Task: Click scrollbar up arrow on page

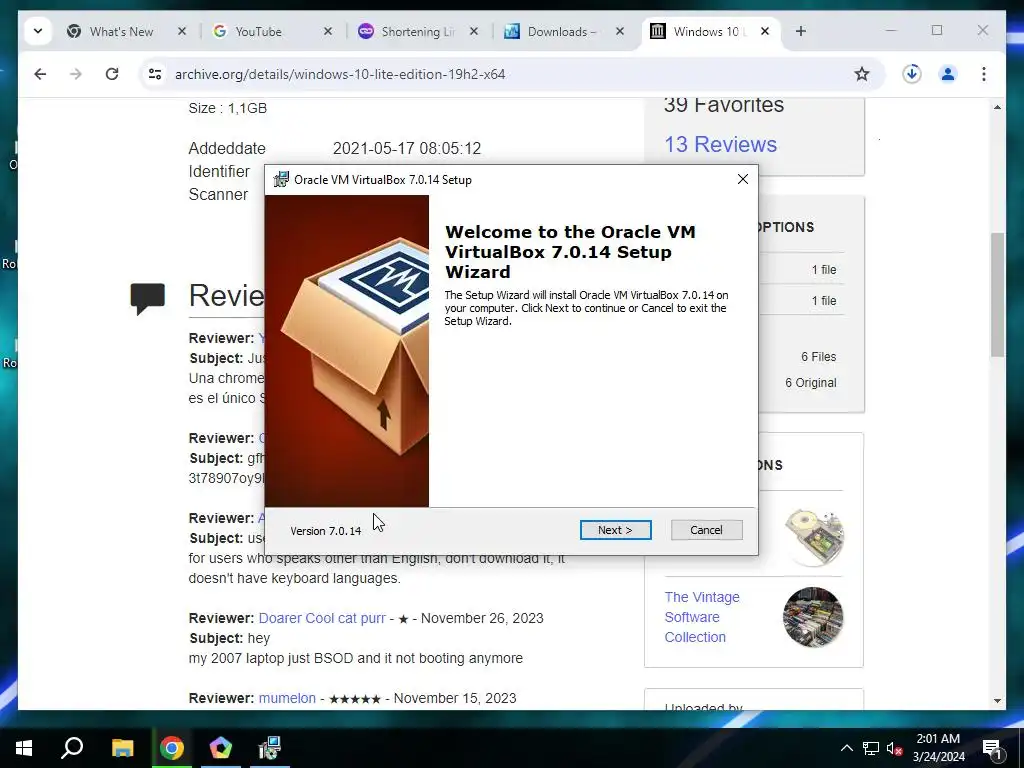Action: click(x=997, y=107)
